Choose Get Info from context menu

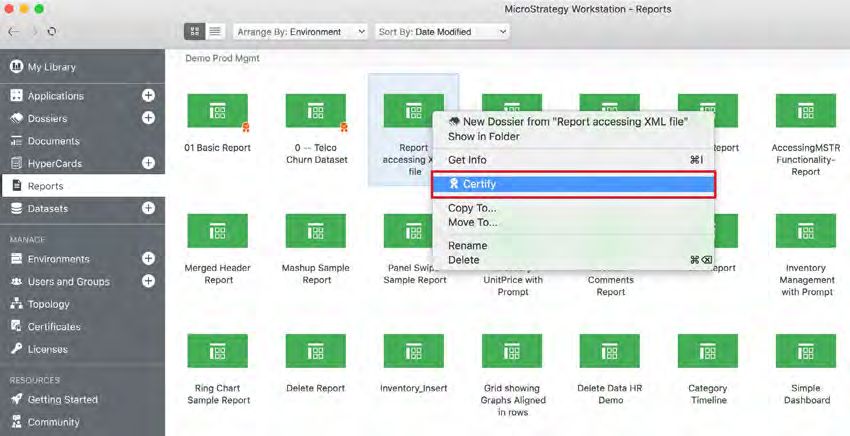[574, 160]
